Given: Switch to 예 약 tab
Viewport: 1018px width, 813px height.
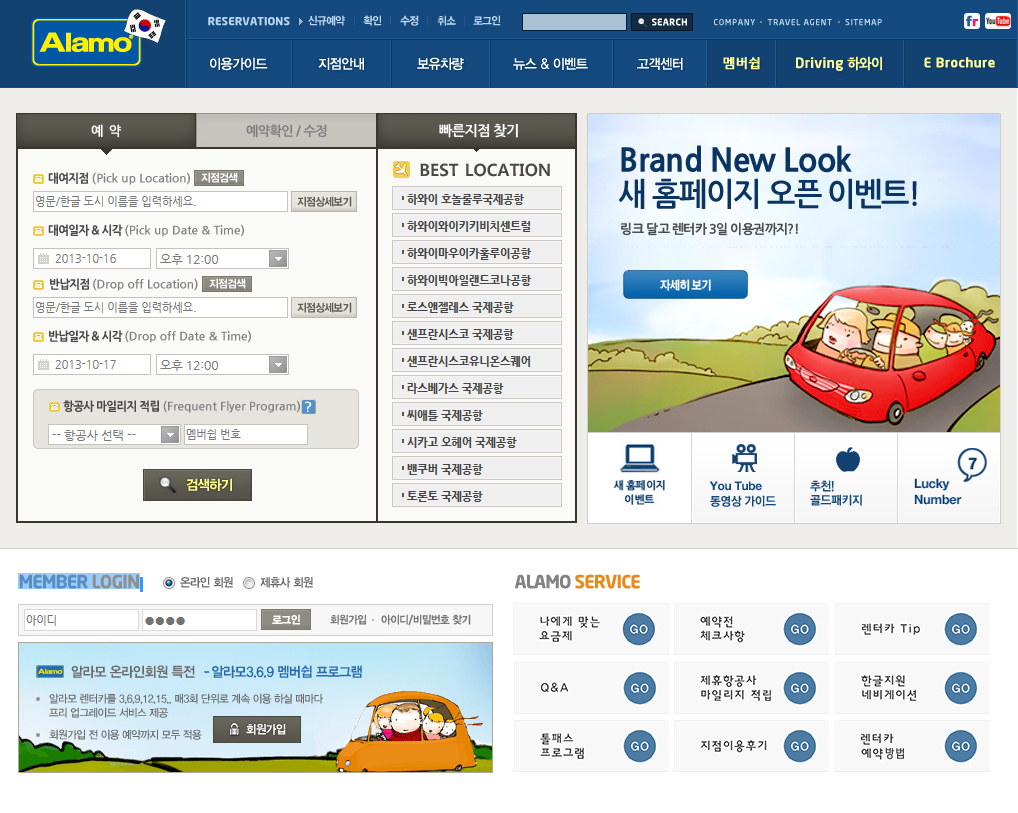Looking at the screenshot, I should (106, 131).
